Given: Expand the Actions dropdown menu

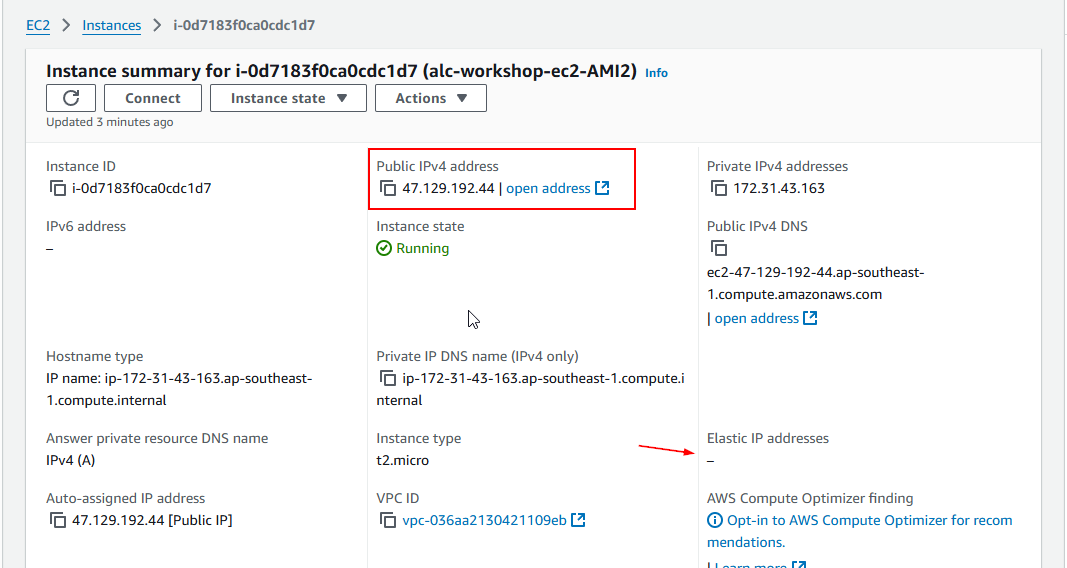Looking at the screenshot, I should point(430,98).
